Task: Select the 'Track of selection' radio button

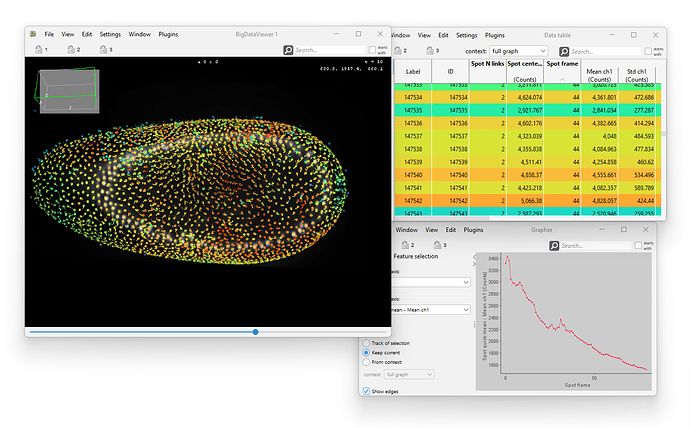Action: point(366,343)
